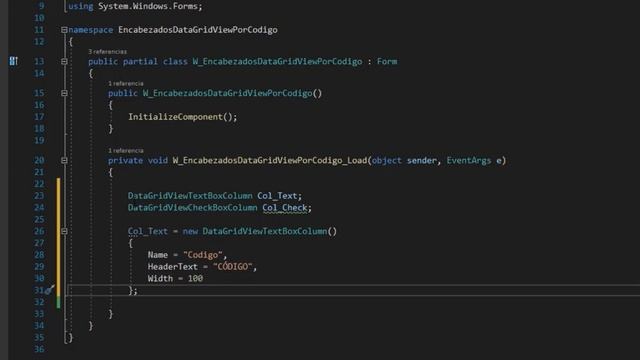This screenshot has width=640, height=360.
Task: Open '1 referencia' link above the constructor
Action: pyautogui.click(x=126, y=83)
